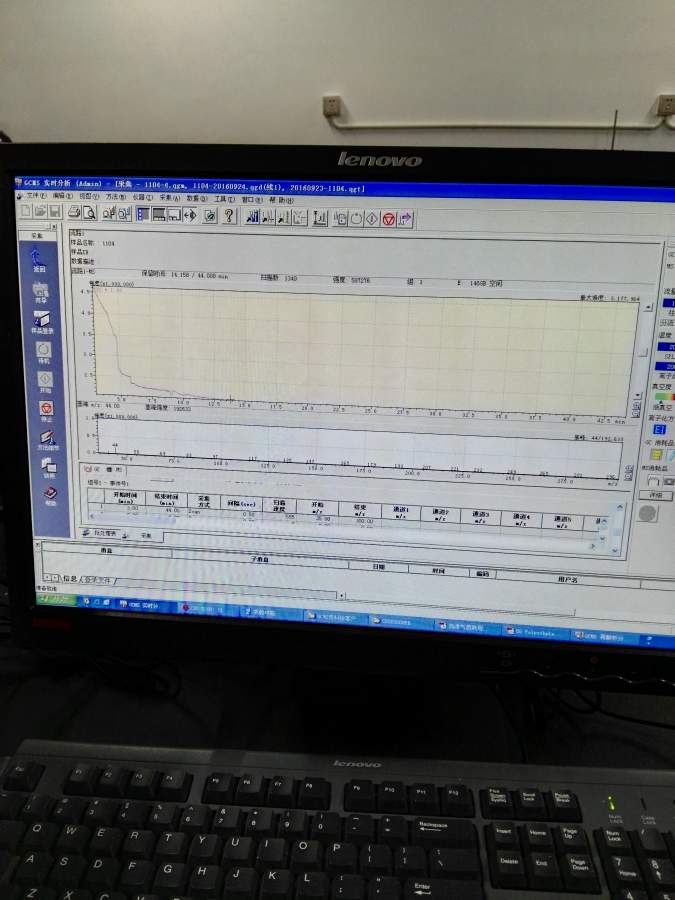Open the 编辑(E) menu
This screenshot has width=675, height=900.
[63, 196]
